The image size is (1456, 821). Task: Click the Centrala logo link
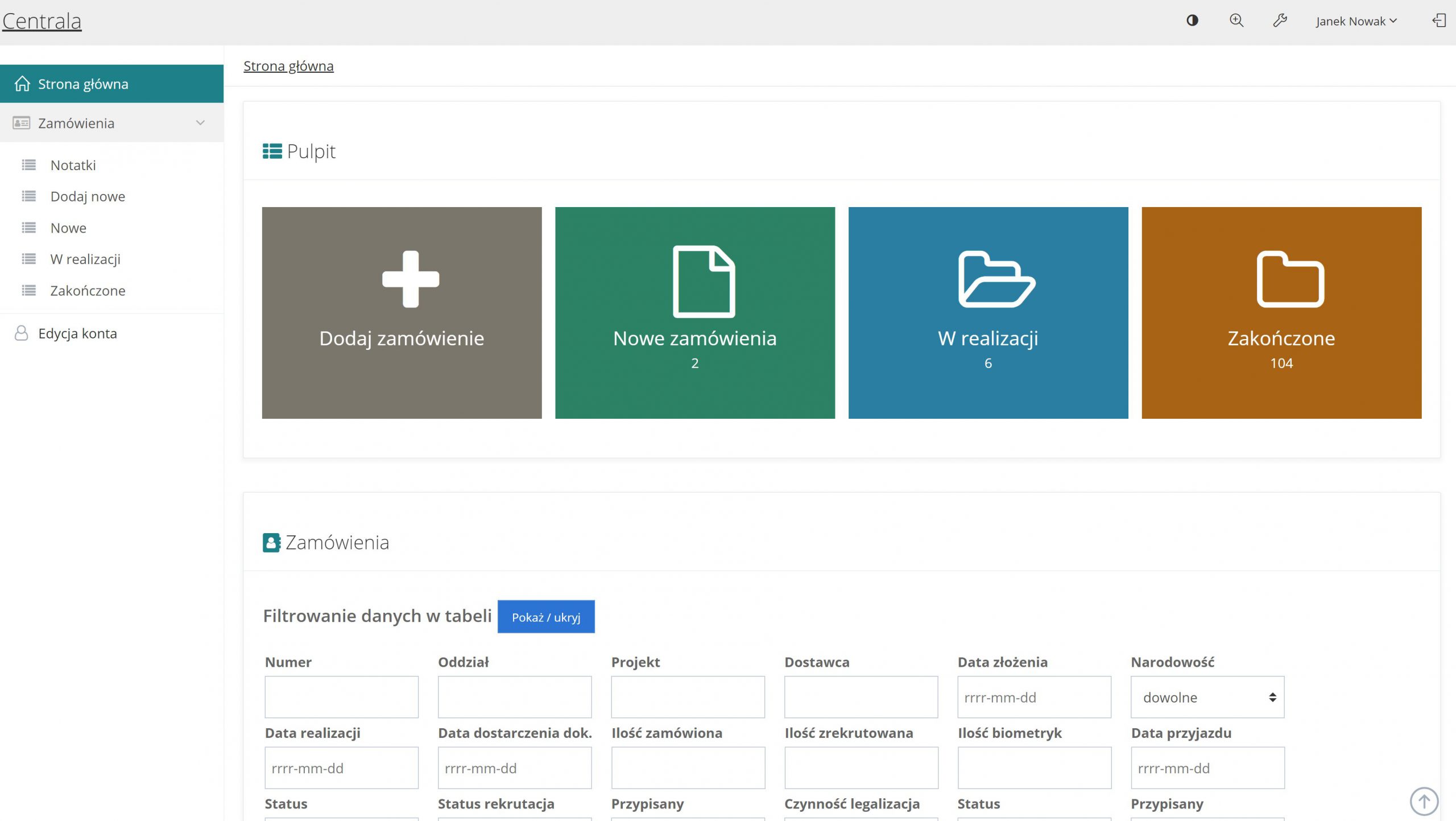(42, 21)
